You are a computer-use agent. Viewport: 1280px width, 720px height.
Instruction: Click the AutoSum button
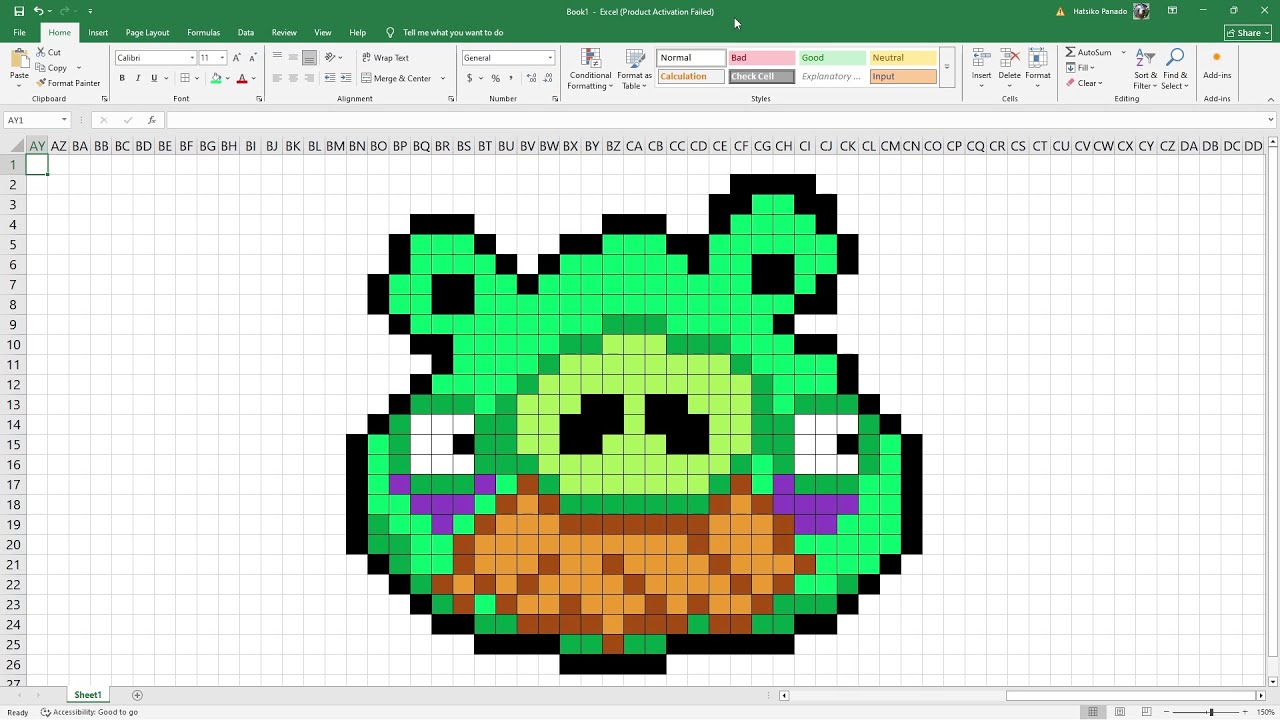pos(1088,52)
